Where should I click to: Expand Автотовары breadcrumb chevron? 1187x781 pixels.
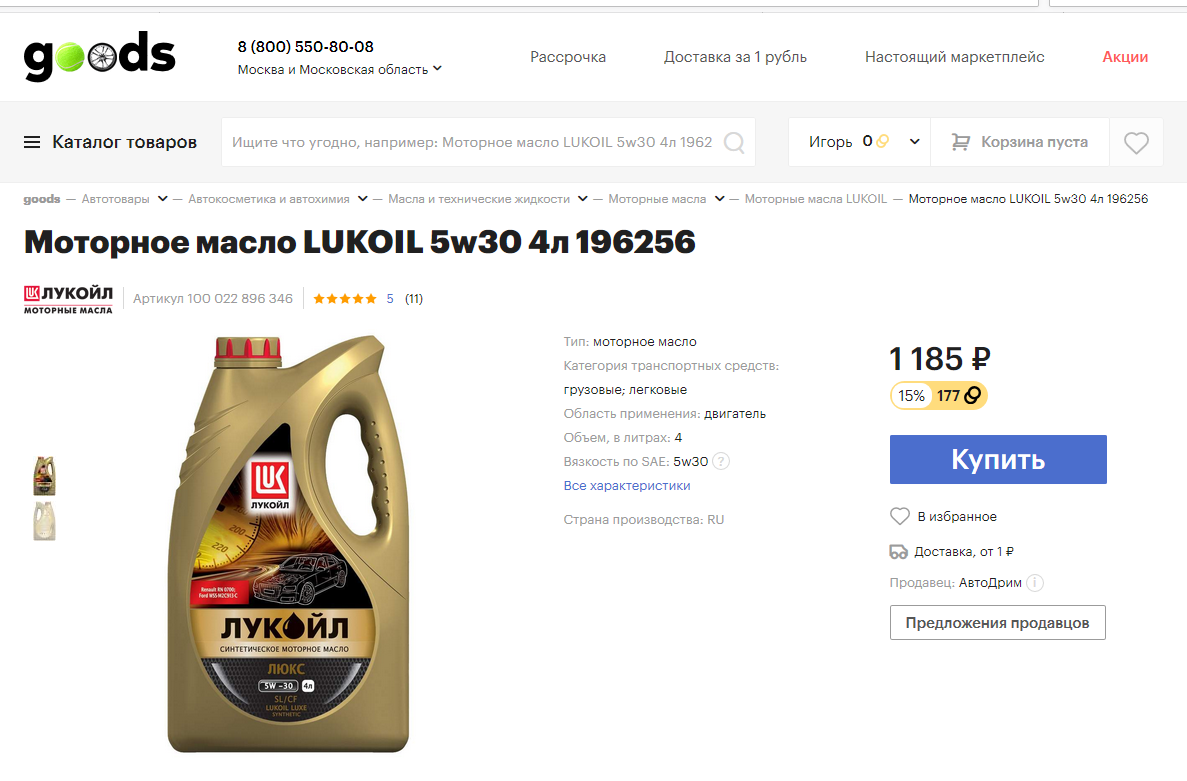pyautogui.click(x=162, y=199)
